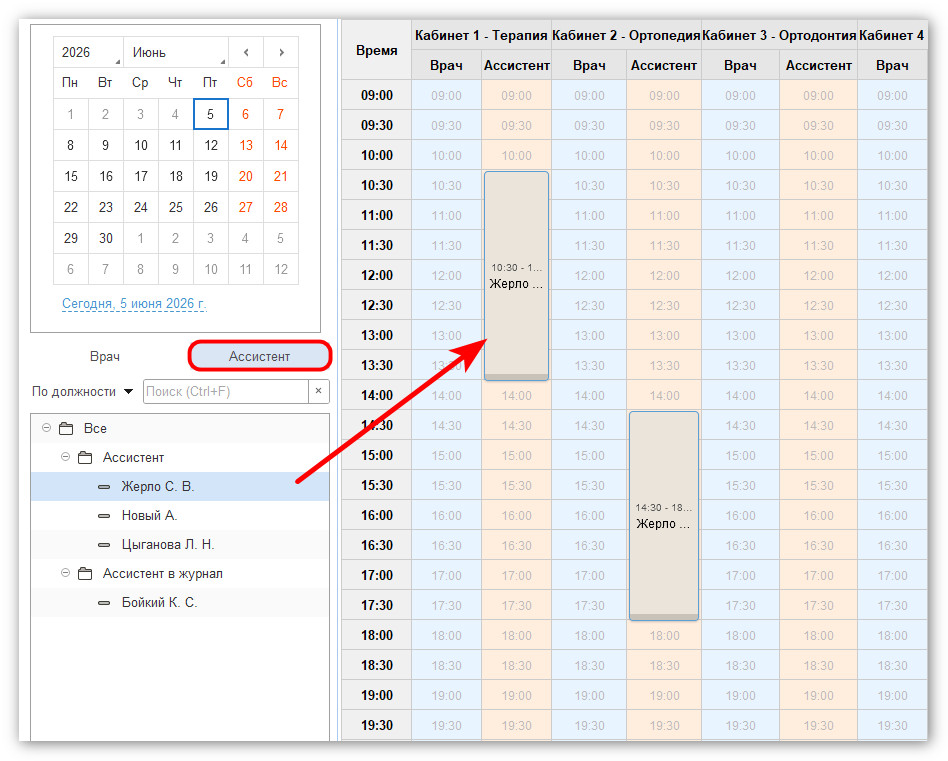Click the Ассистент subheader under Кабинет 3
The image size is (948, 761).
pos(819,65)
